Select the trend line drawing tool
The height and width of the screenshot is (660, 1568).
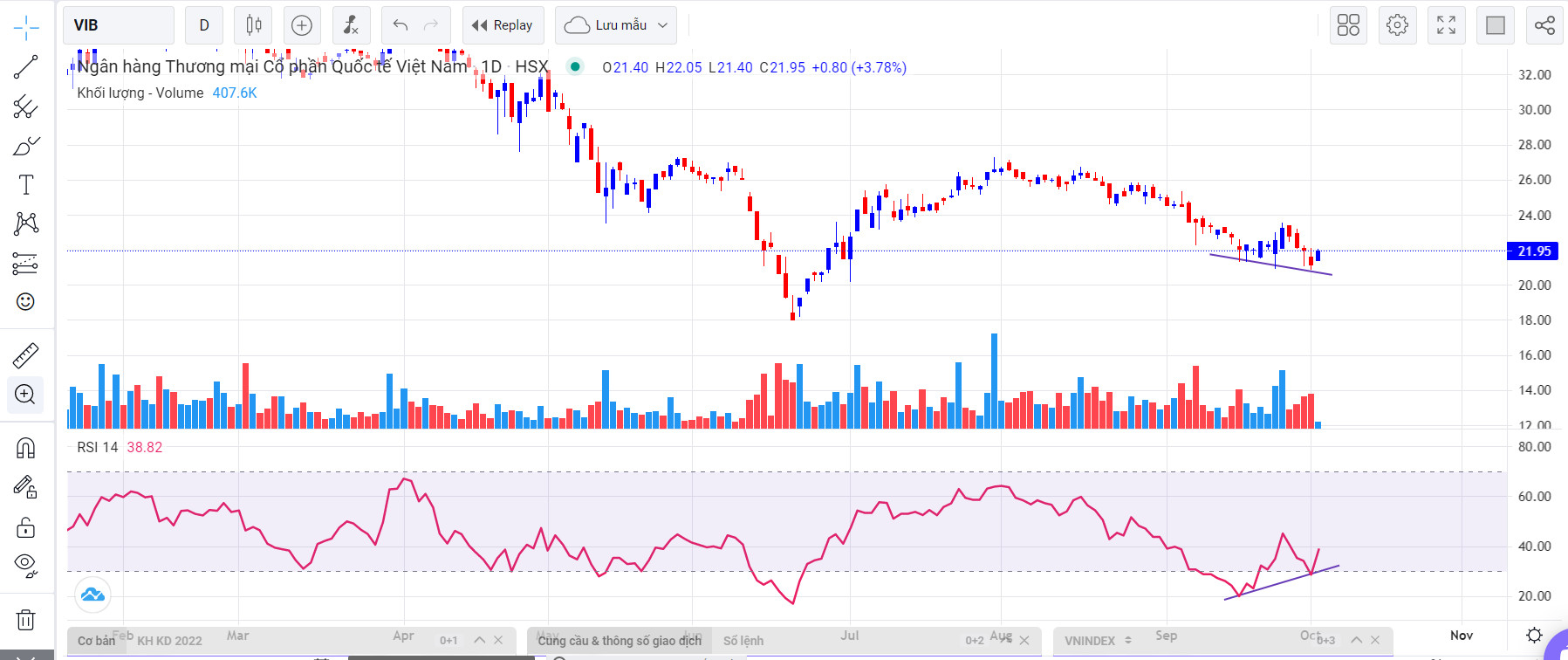pyautogui.click(x=26, y=67)
